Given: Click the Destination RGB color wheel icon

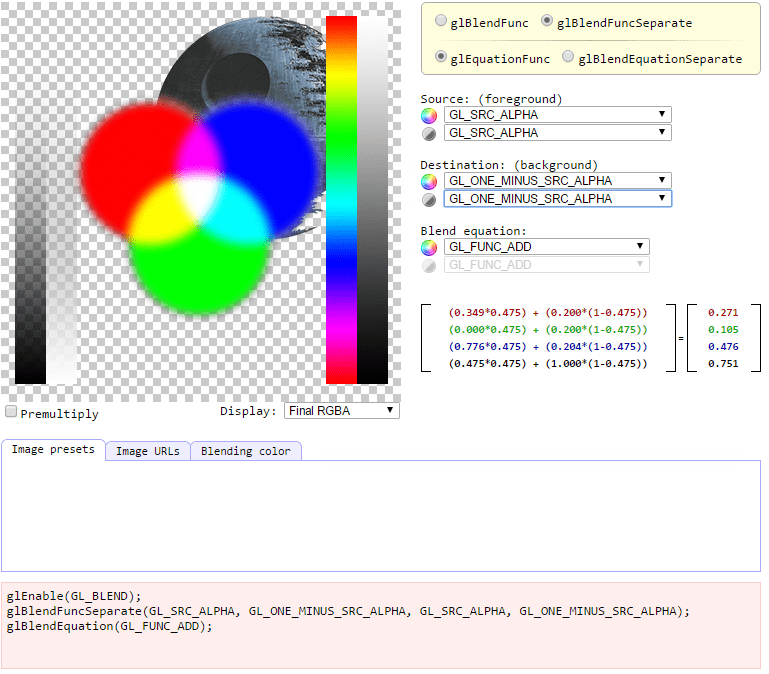Looking at the screenshot, I should (x=429, y=181).
